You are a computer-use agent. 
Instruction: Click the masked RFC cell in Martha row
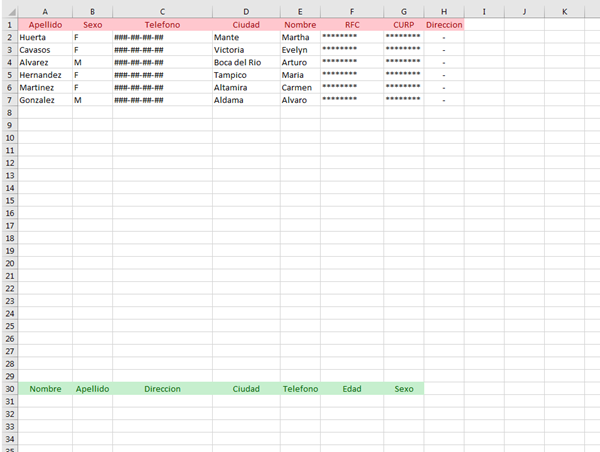(352, 38)
